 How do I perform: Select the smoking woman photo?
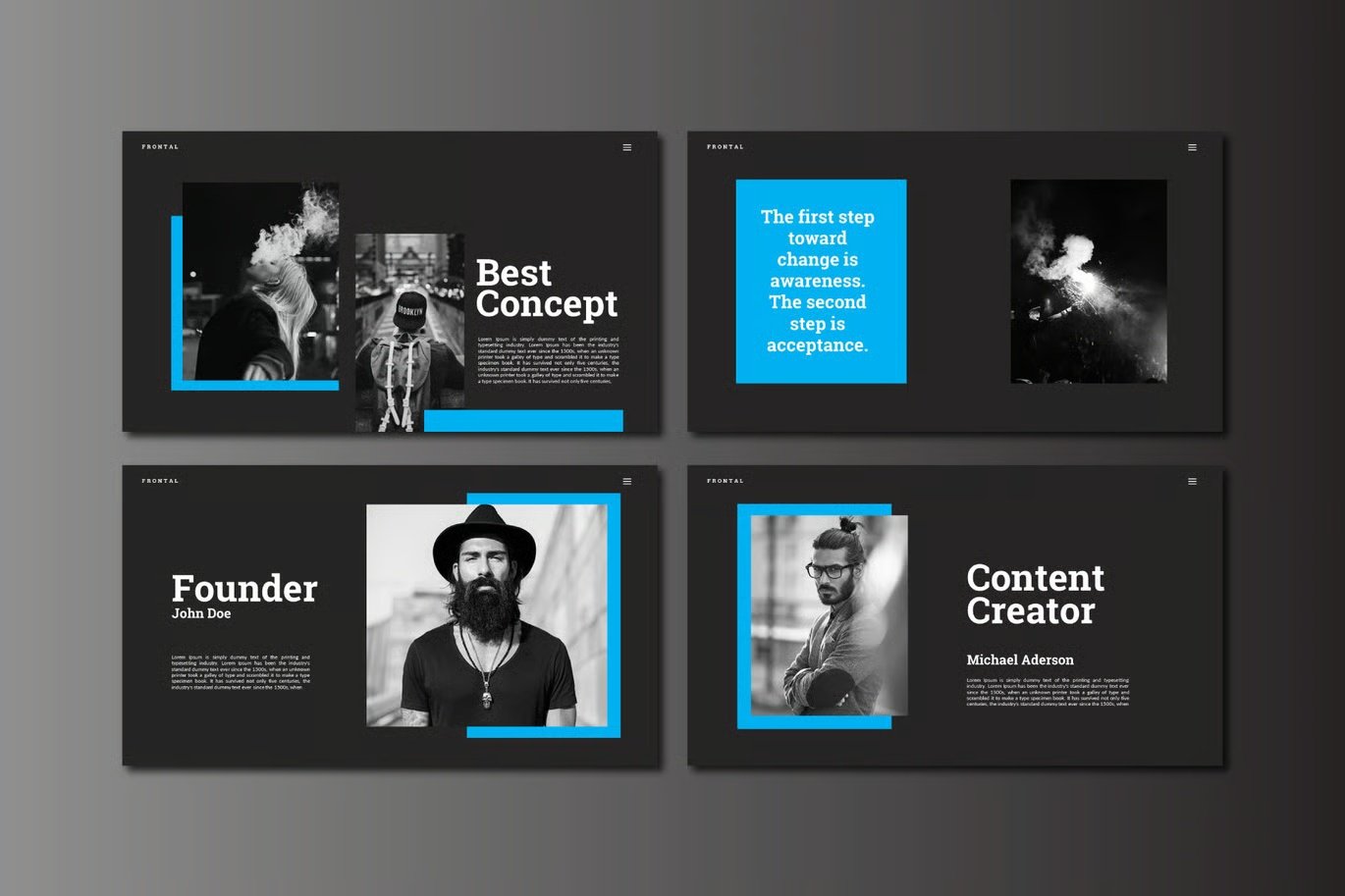click(x=261, y=281)
